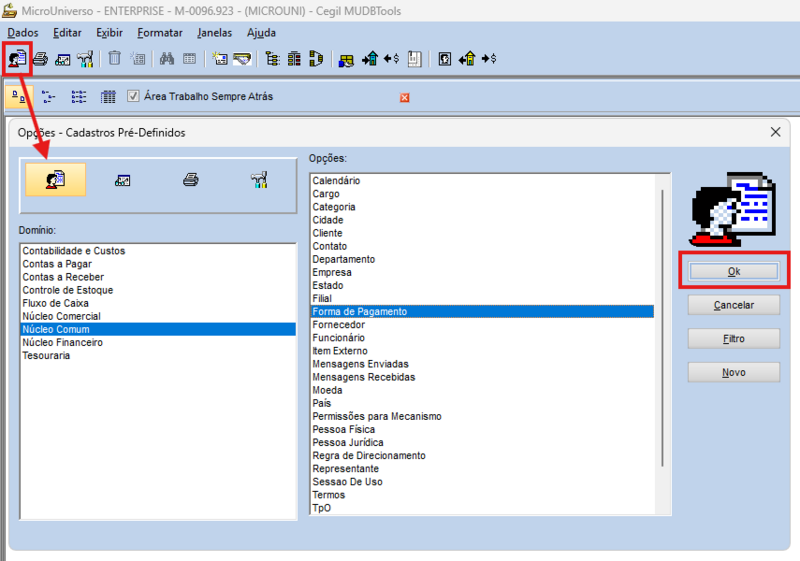
Task: Select the printer icon in the dialog's icon strip
Action: [x=191, y=180]
